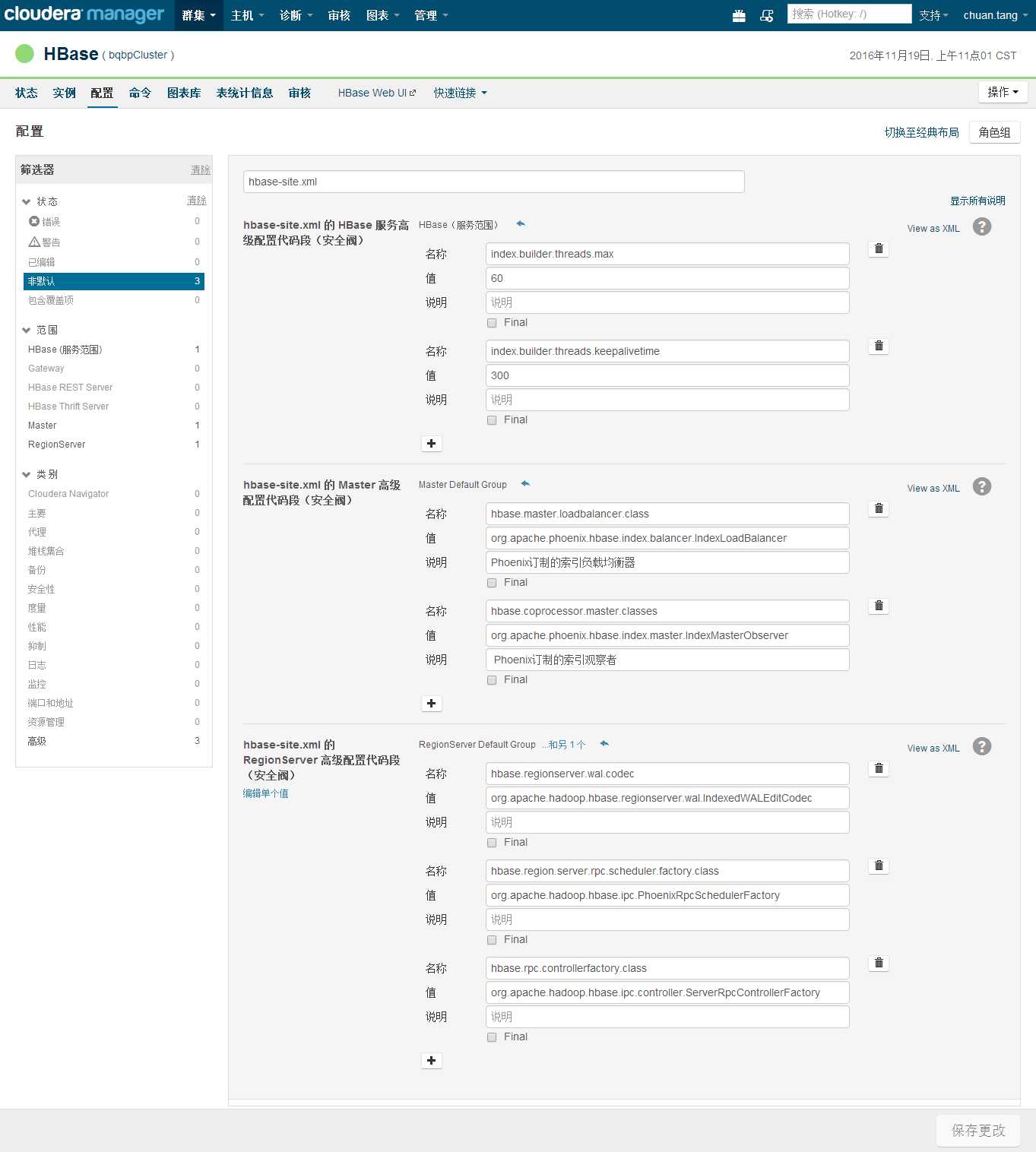Open the 管理 dropdown menu
The image size is (1036, 1152).
pos(432,15)
